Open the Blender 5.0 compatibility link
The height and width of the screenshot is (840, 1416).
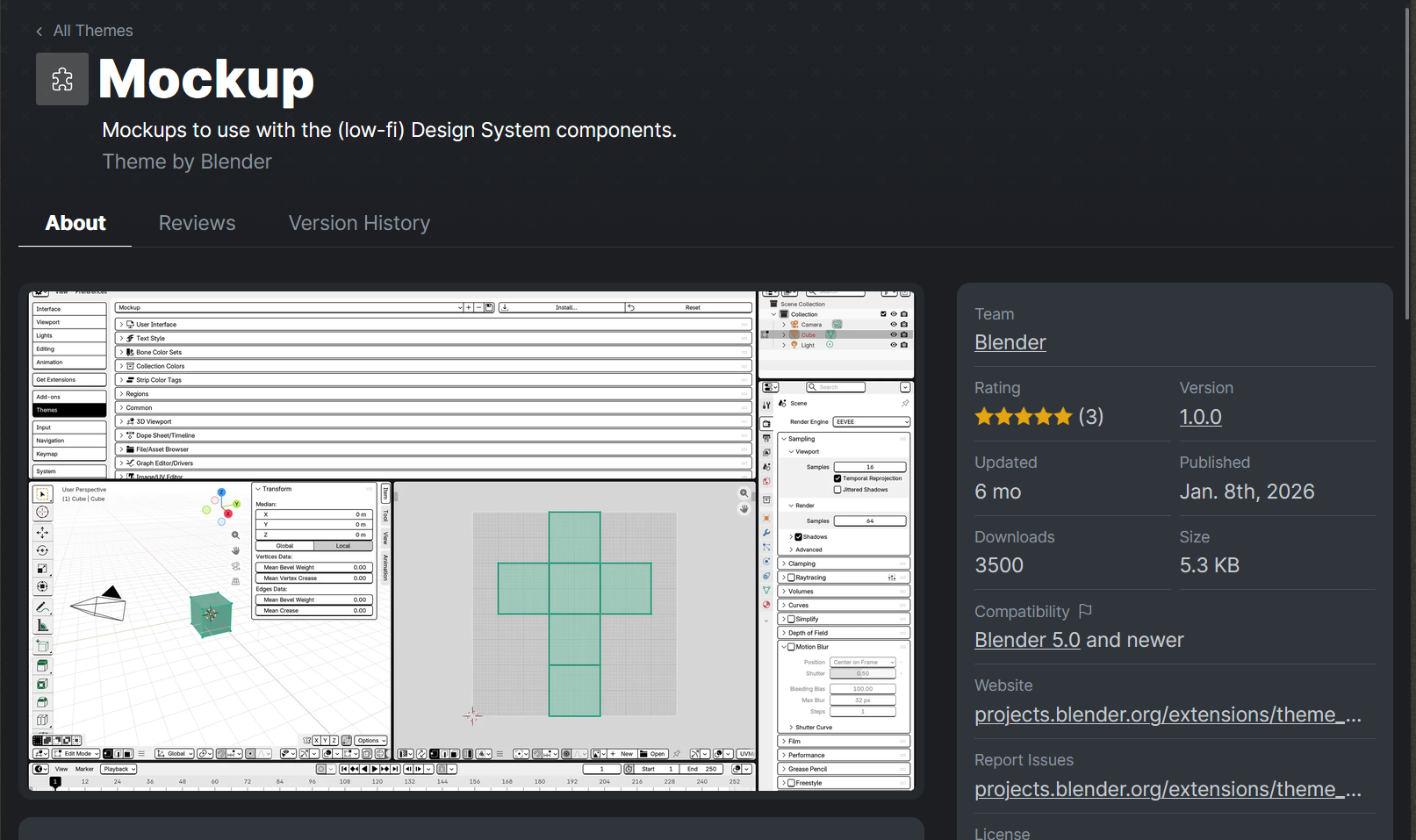click(x=1027, y=640)
